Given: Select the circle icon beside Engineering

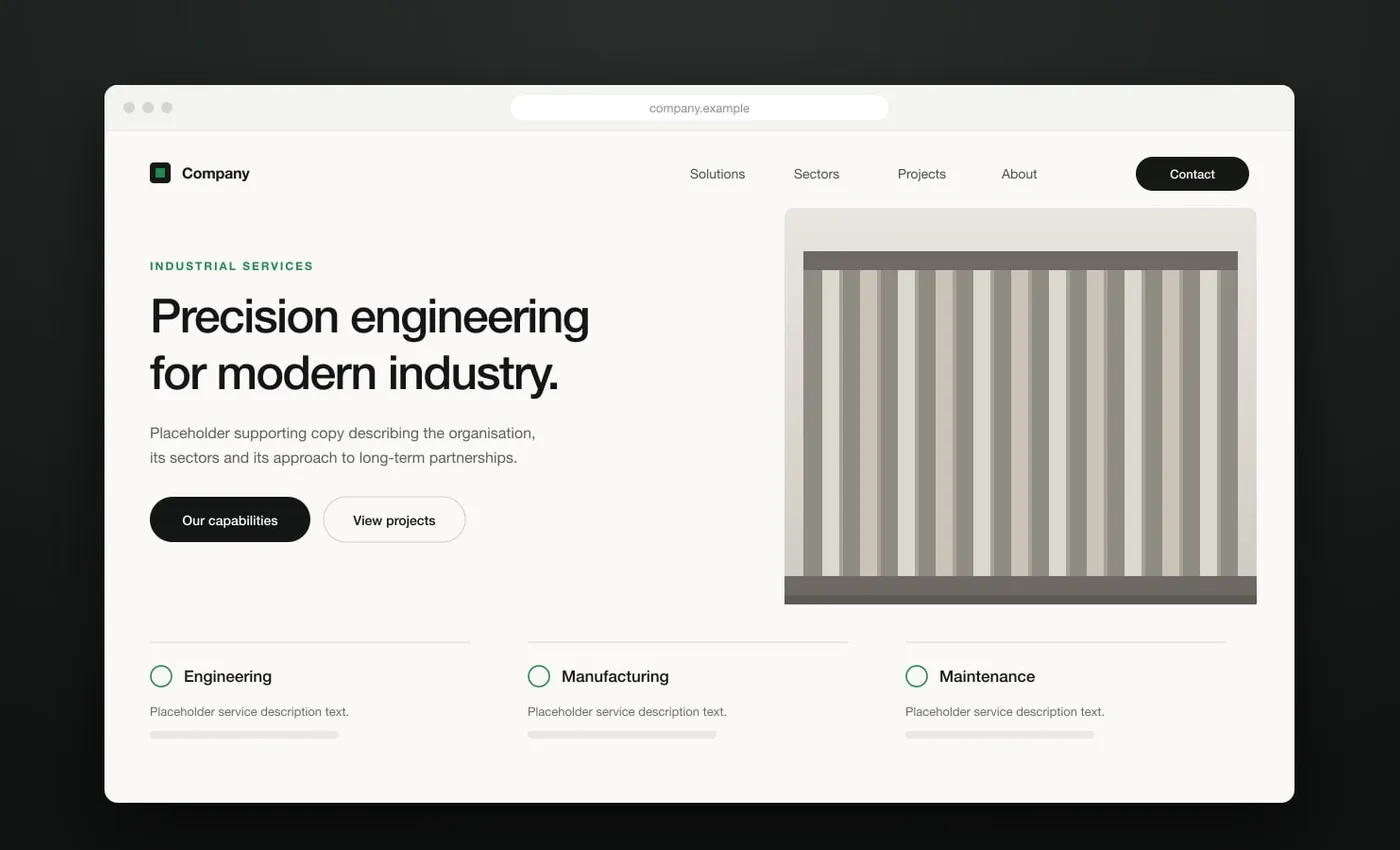Looking at the screenshot, I should [161, 676].
